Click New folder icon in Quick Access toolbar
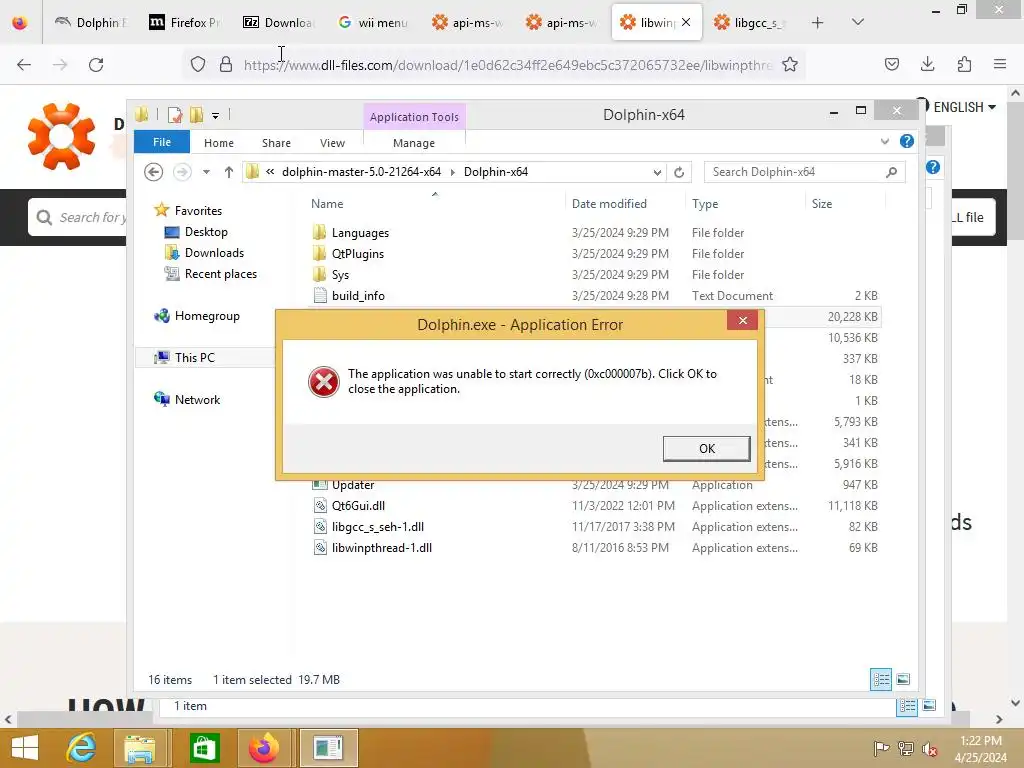The image size is (1024, 768). pos(196,115)
